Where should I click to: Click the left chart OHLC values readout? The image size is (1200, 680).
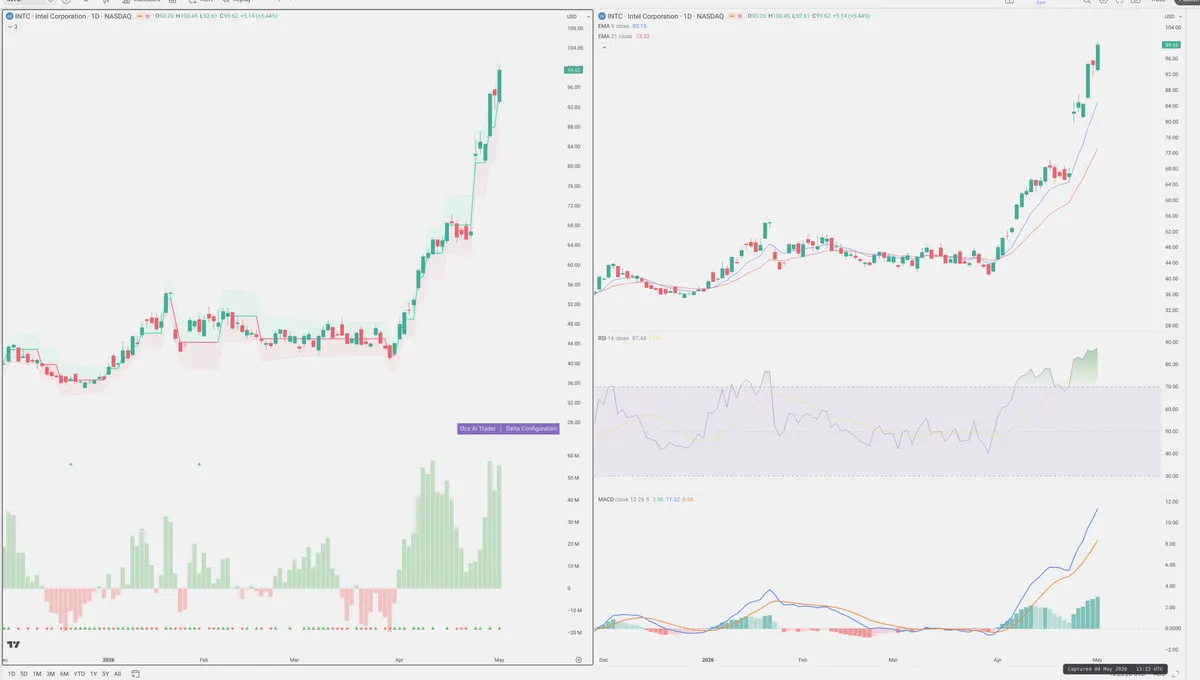click(x=216, y=16)
